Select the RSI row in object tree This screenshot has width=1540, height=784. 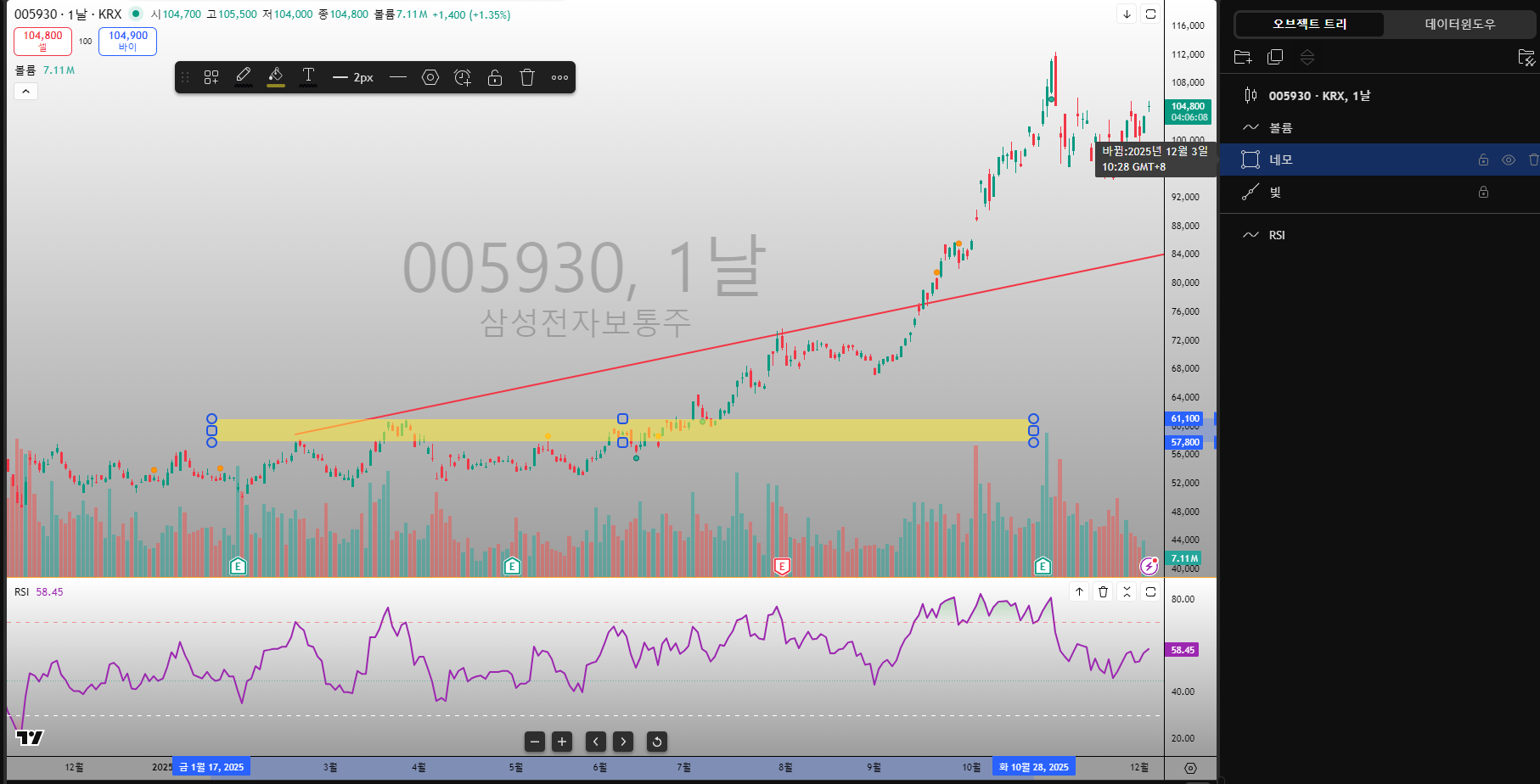1380,235
